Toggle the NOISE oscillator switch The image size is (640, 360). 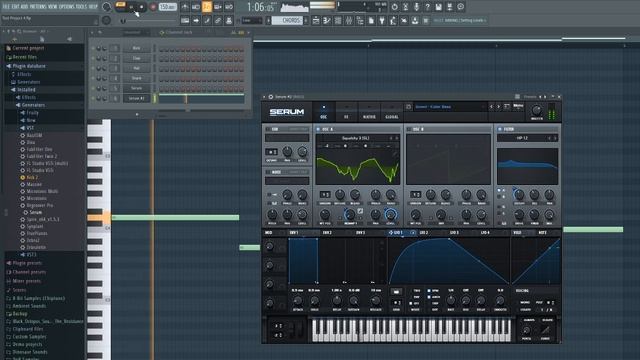pos(268,172)
